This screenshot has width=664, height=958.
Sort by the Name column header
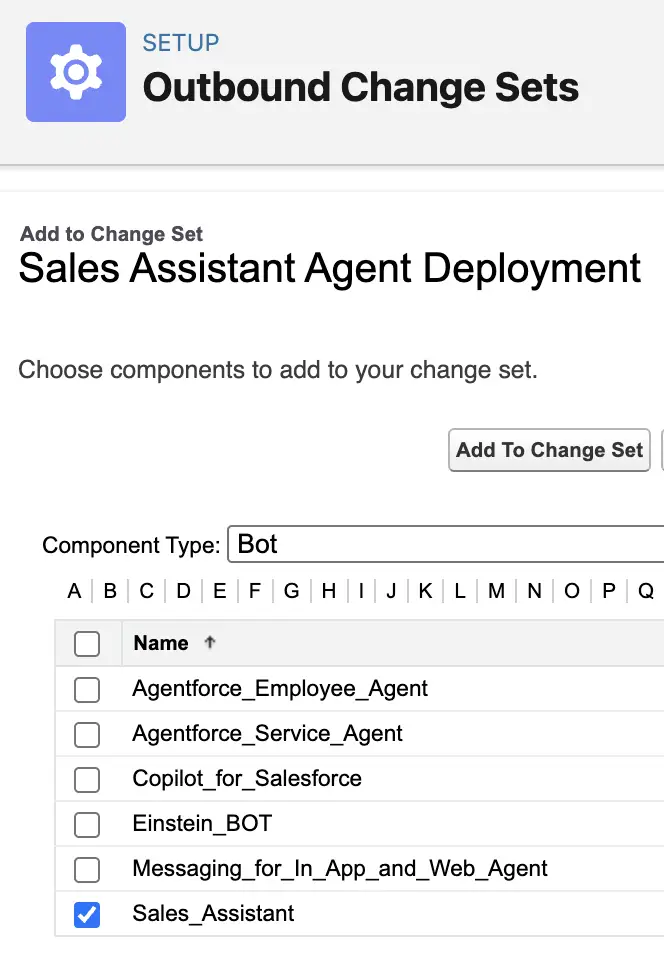click(x=161, y=643)
